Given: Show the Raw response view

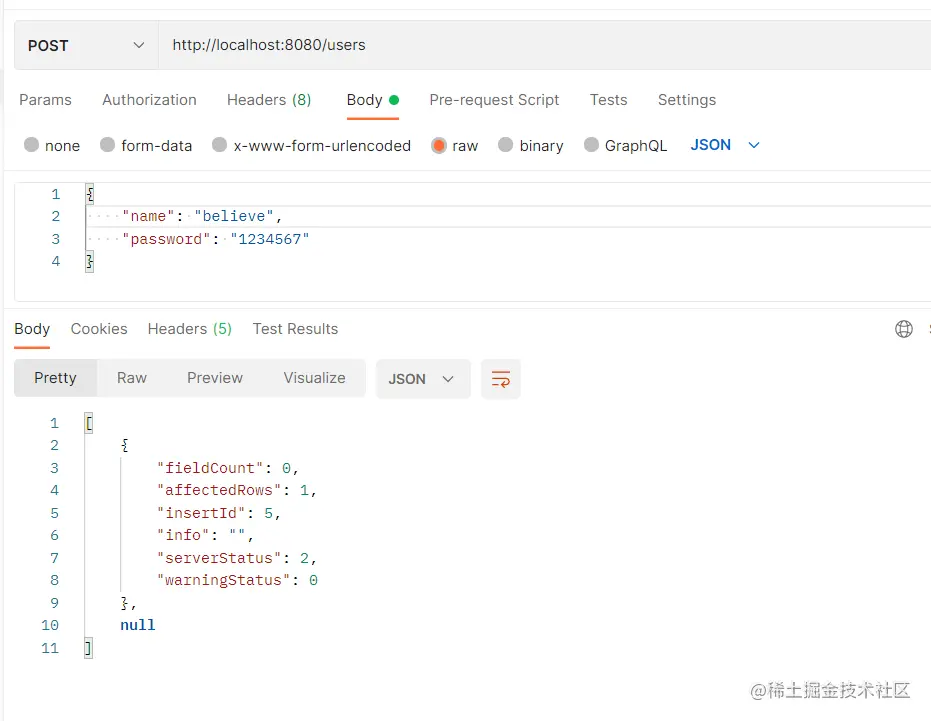Looking at the screenshot, I should 132,378.
